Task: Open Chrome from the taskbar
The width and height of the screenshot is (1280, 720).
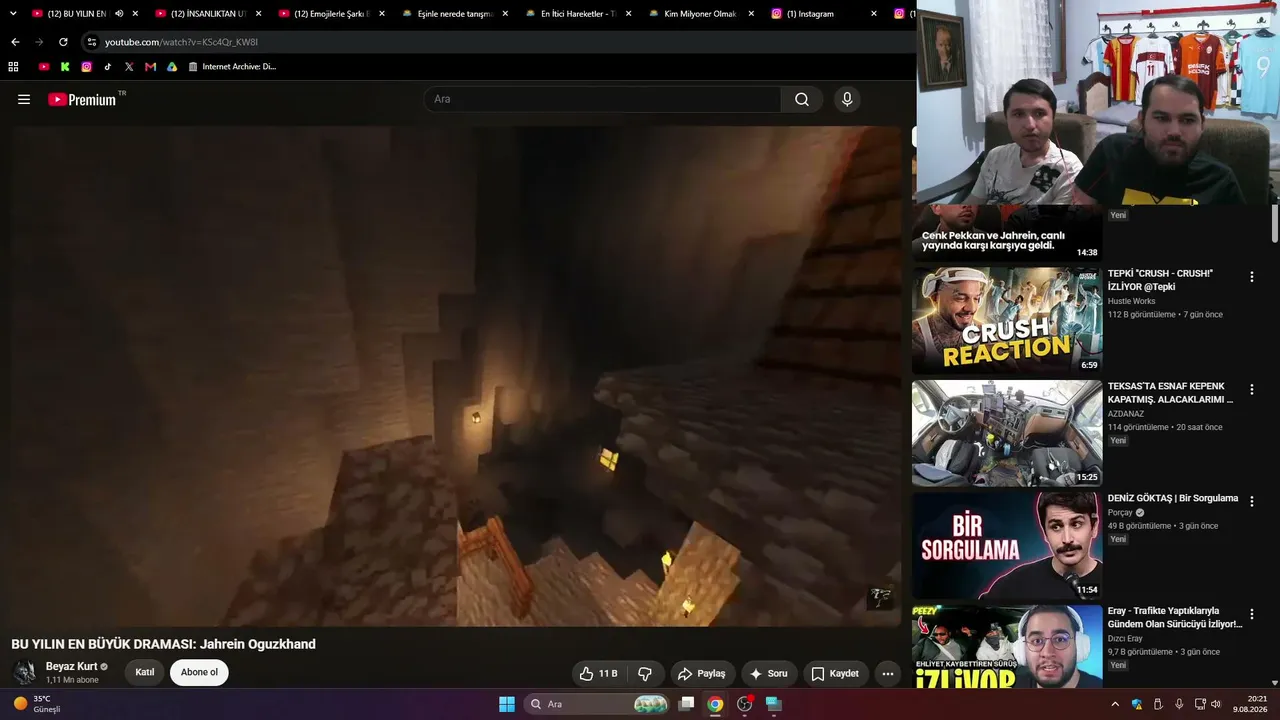Action: (x=715, y=704)
